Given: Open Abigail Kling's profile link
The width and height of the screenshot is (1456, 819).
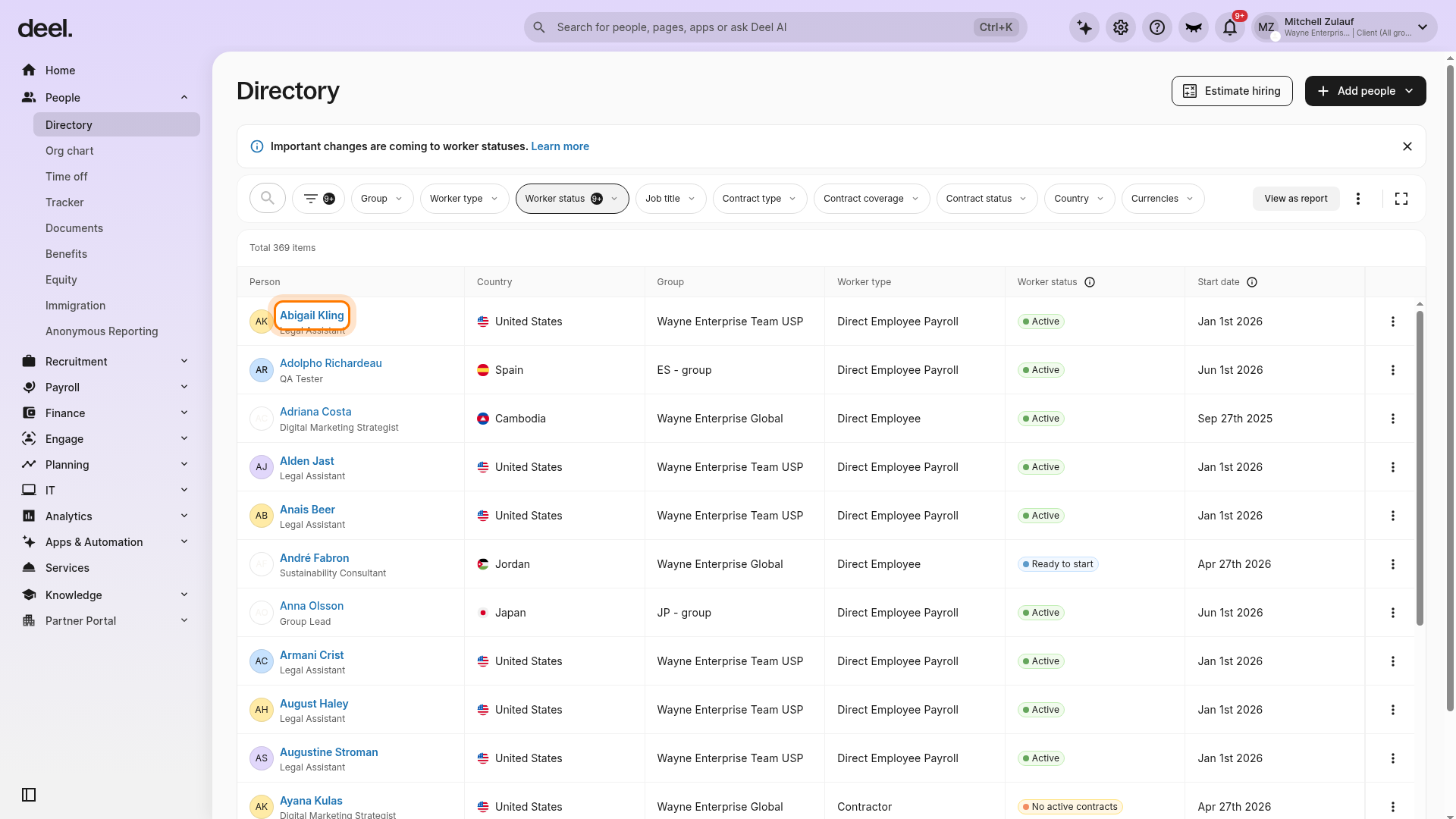Looking at the screenshot, I should click(x=312, y=315).
